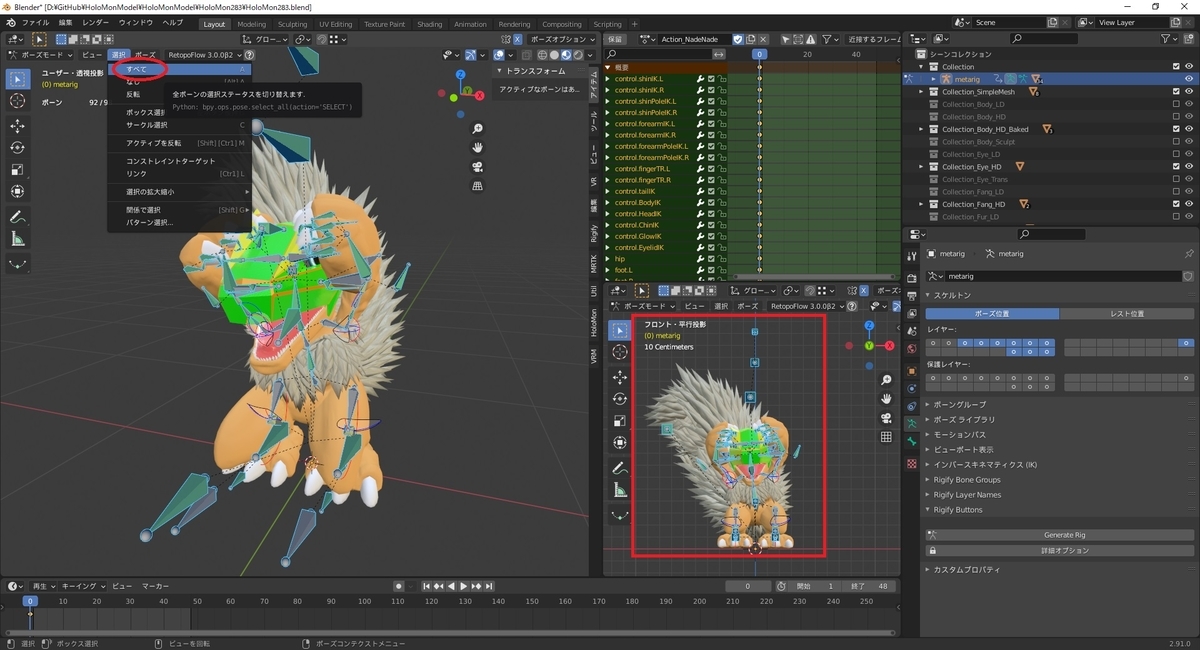Switch to the Sculpting workspace tab
Image resolution: width=1200 pixels, height=650 pixels.
[292, 24]
